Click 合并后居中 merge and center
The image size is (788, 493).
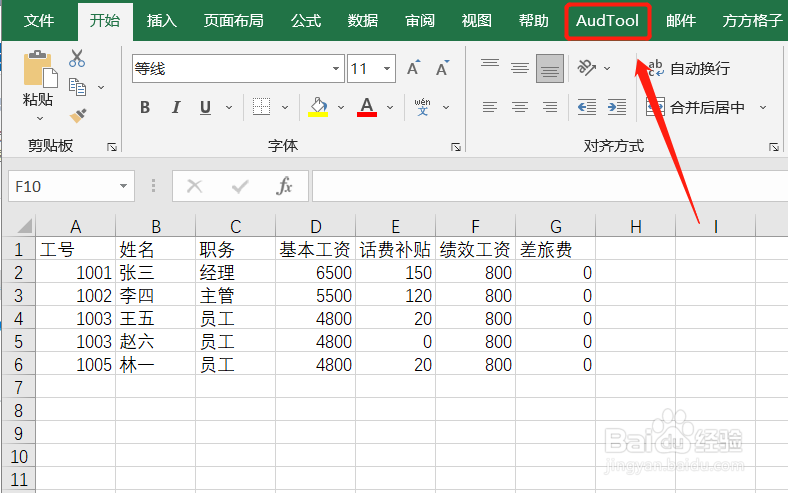[x=695, y=107]
